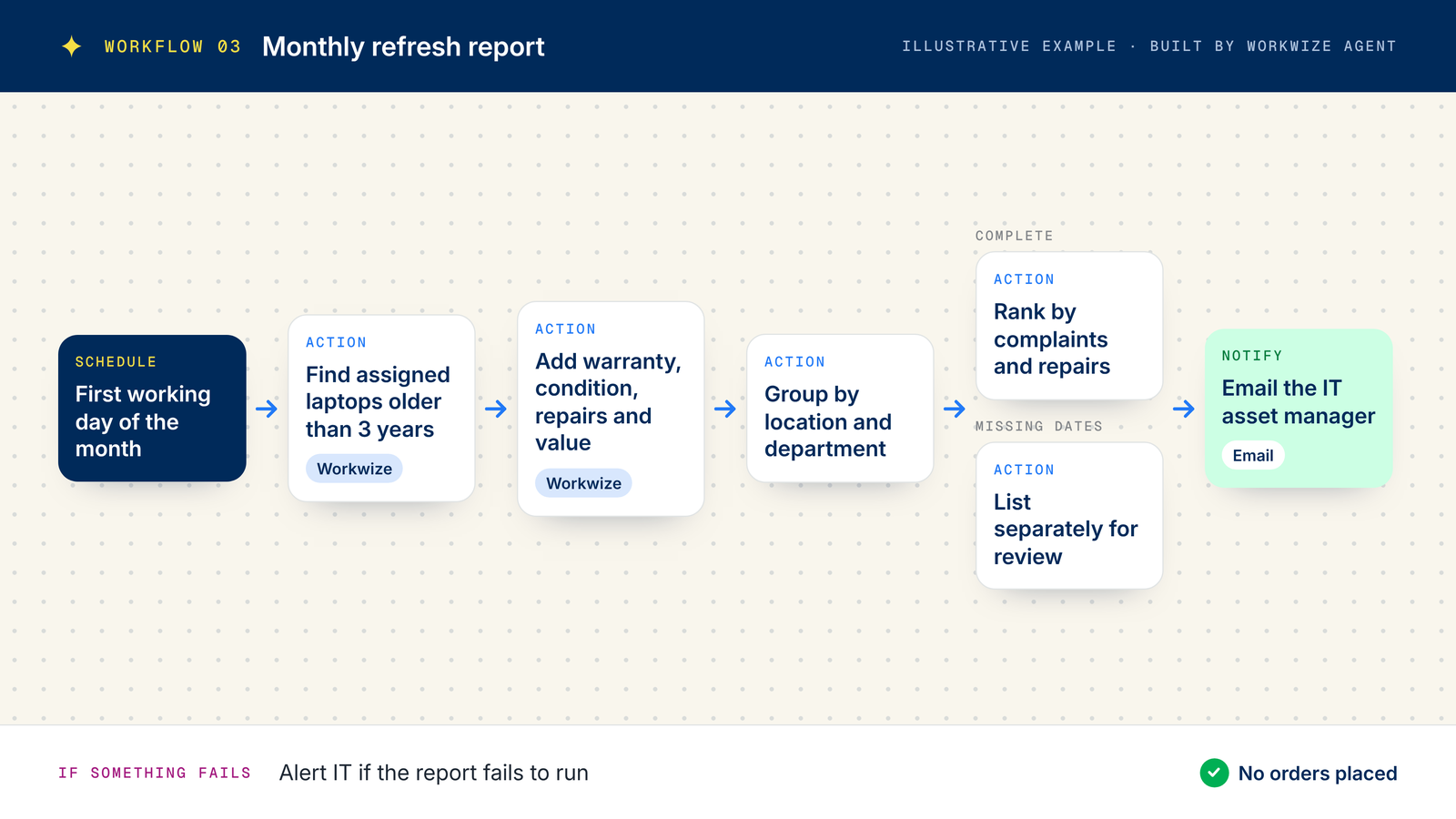Click the Email tag in Notify card
The image size is (1456, 819).
pos(1252,455)
